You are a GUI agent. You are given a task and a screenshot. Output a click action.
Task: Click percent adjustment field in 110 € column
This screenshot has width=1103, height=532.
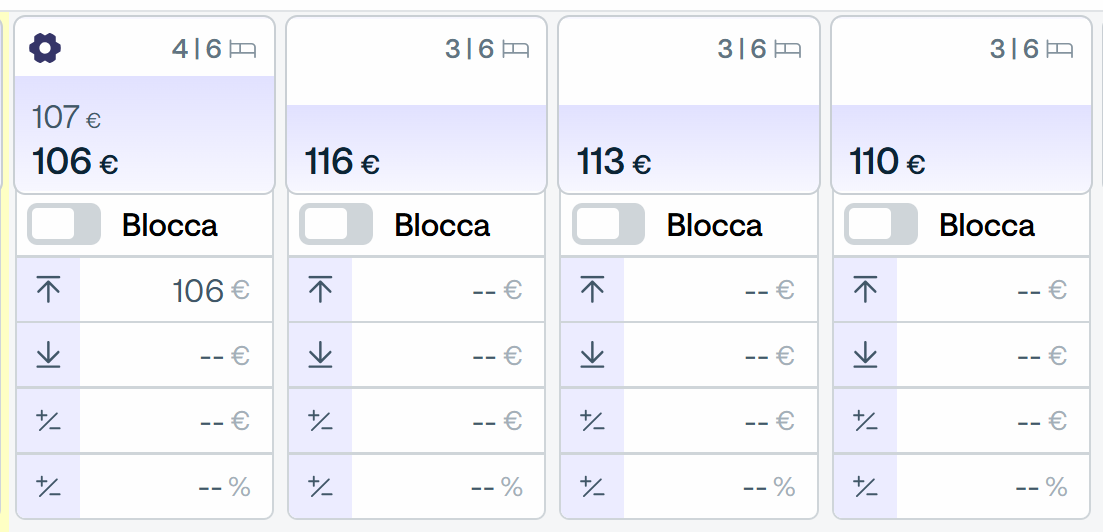[993, 486]
